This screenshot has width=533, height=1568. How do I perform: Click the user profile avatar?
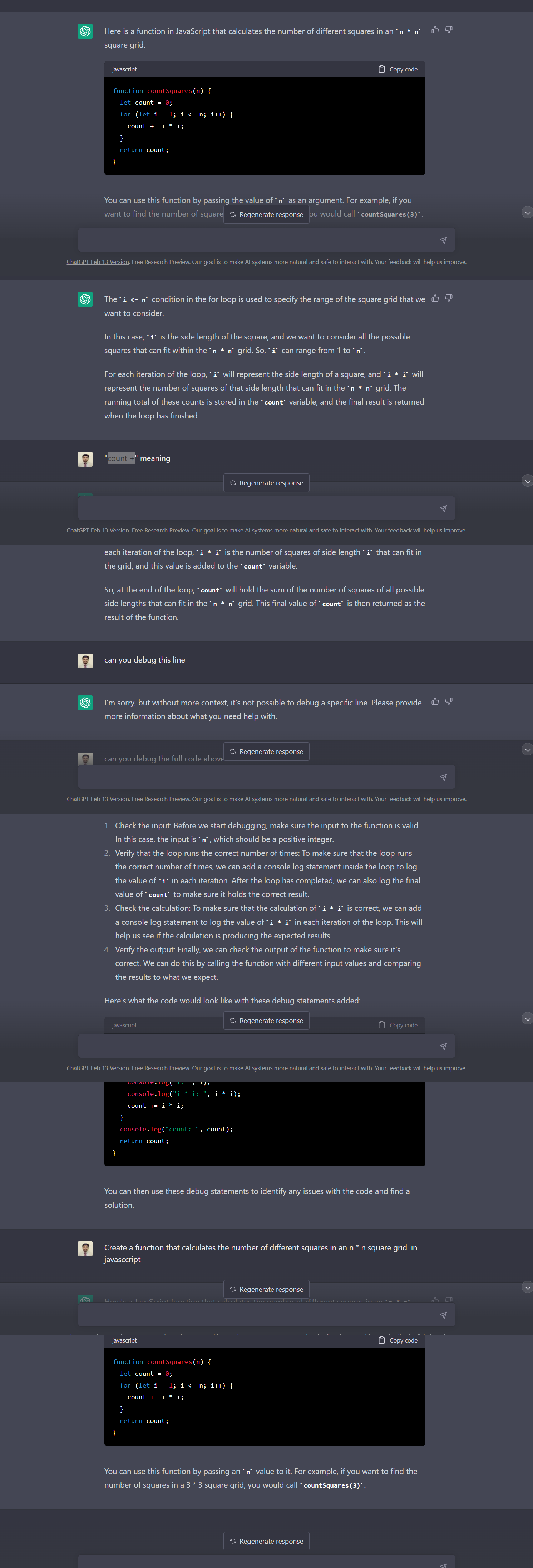[x=85, y=458]
